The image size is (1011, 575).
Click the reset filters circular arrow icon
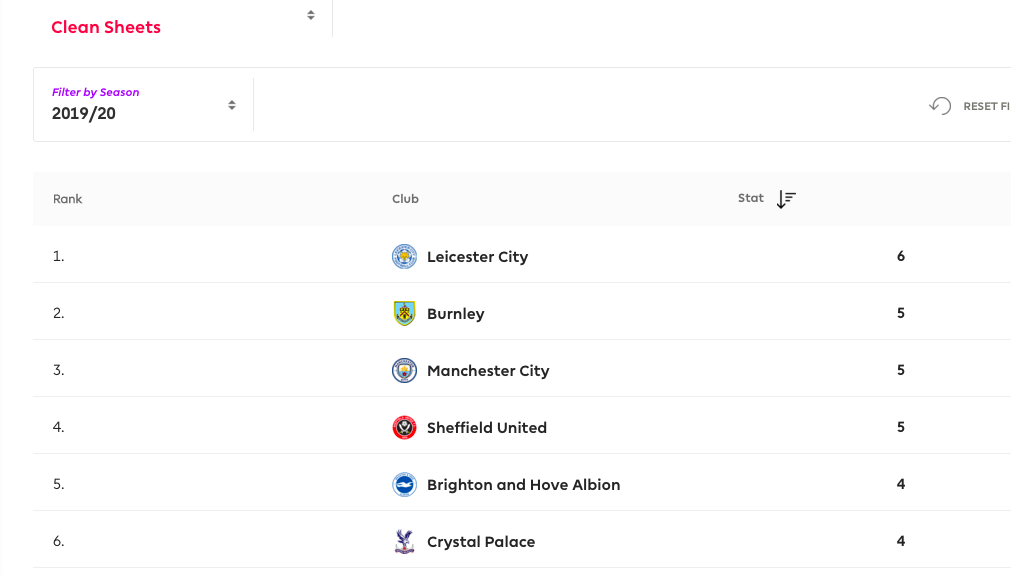tap(940, 106)
